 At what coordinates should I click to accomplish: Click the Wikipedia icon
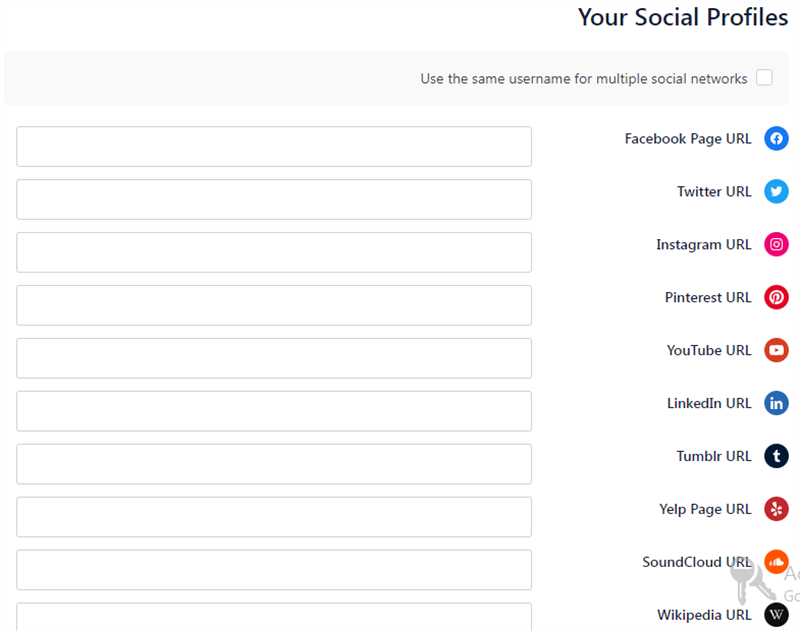click(x=776, y=615)
